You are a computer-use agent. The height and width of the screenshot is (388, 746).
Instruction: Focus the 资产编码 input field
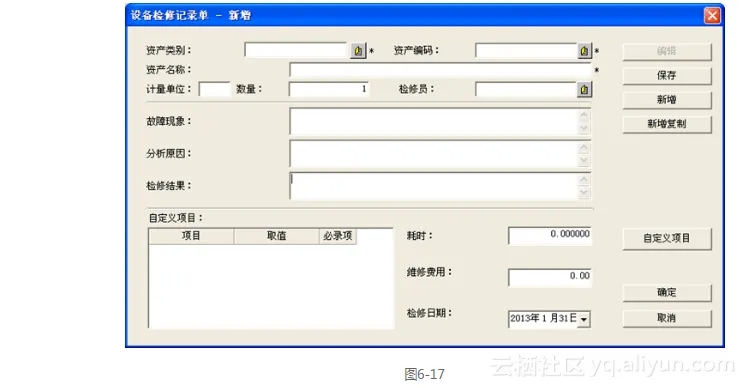(526, 50)
